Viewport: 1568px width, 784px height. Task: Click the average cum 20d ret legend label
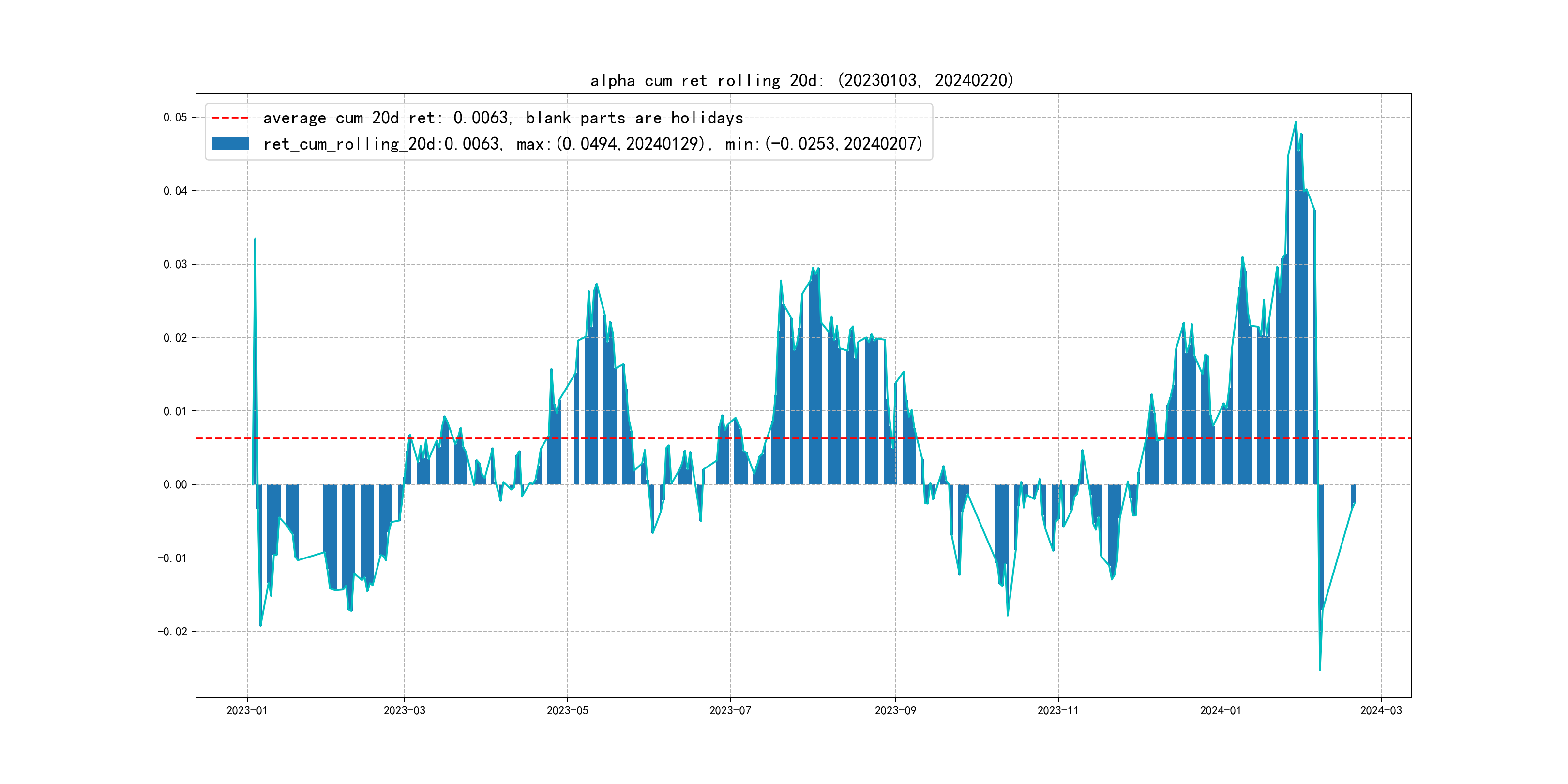pos(503,118)
